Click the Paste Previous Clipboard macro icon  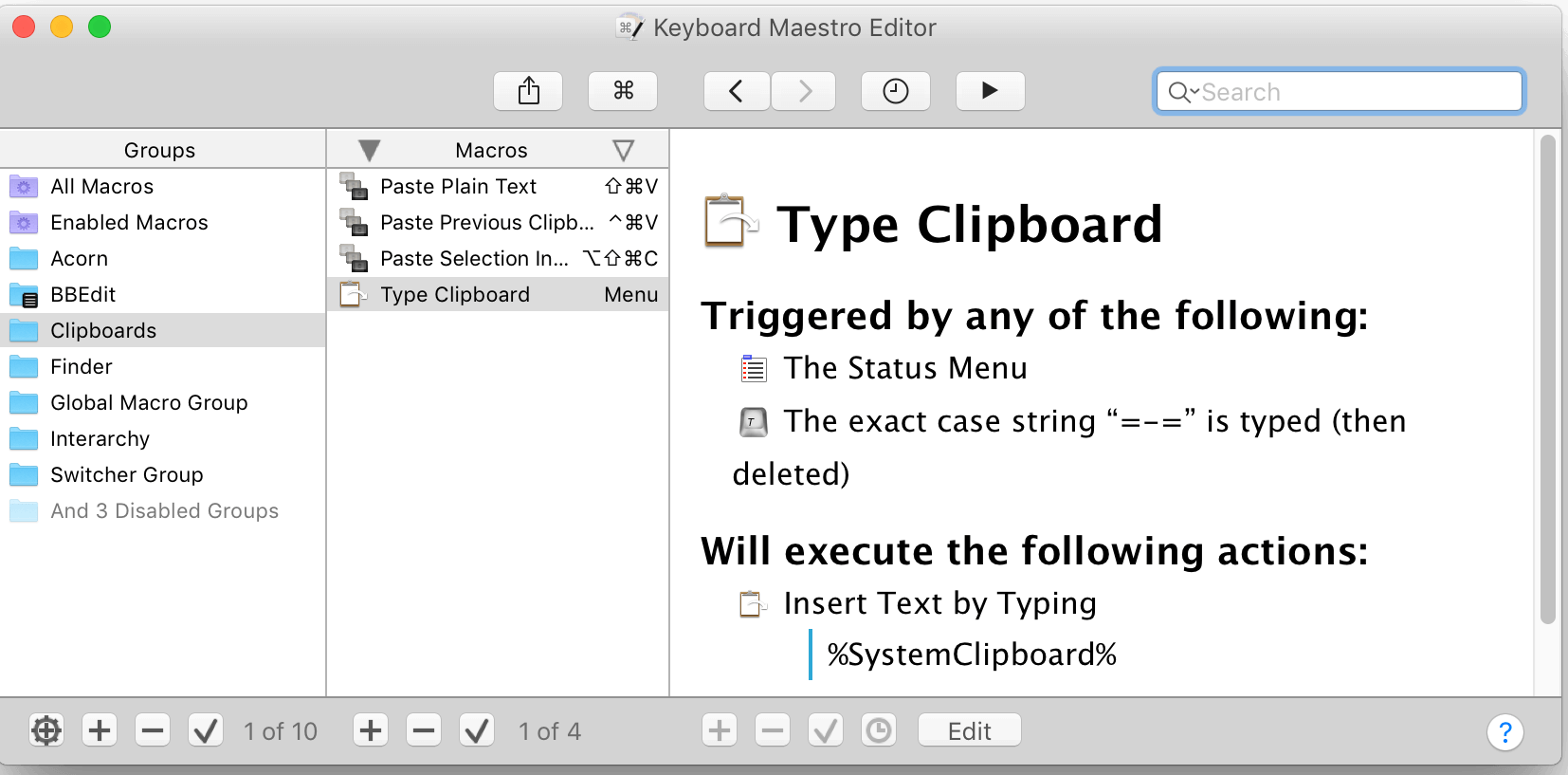[x=354, y=223]
